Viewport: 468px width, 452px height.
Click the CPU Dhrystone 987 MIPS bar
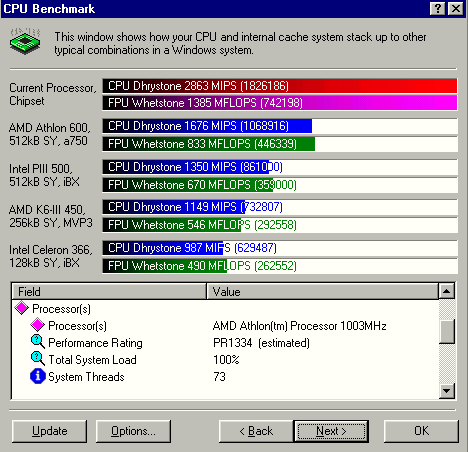[x=163, y=248]
